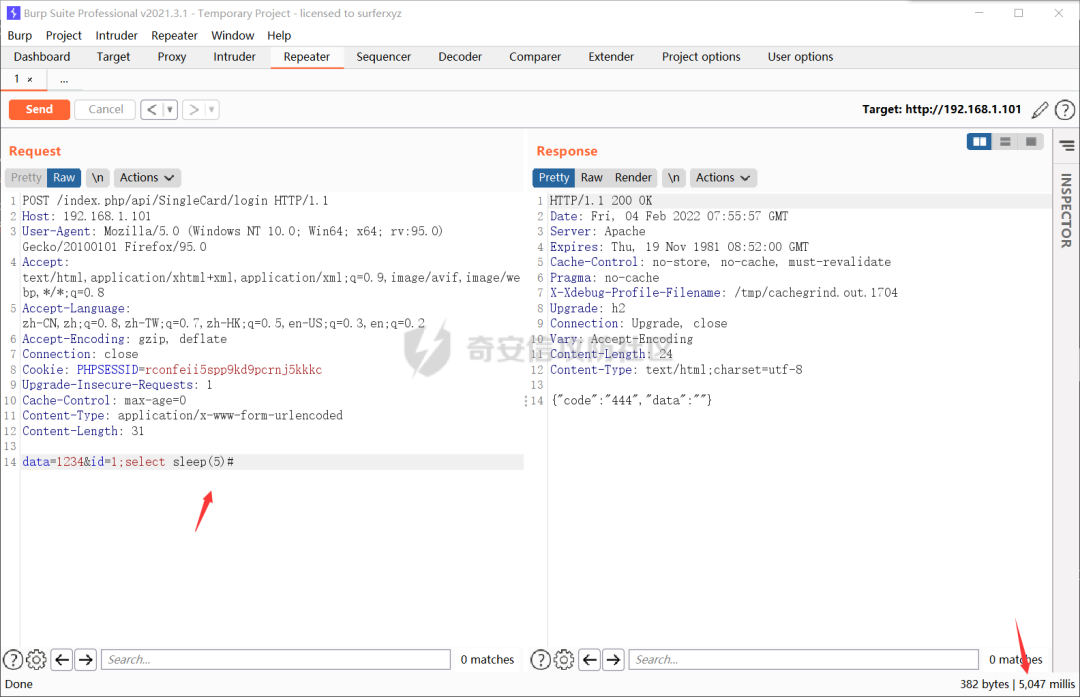Open response search settings gear icon
Screen dimensions: 1080x697
coord(563,660)
